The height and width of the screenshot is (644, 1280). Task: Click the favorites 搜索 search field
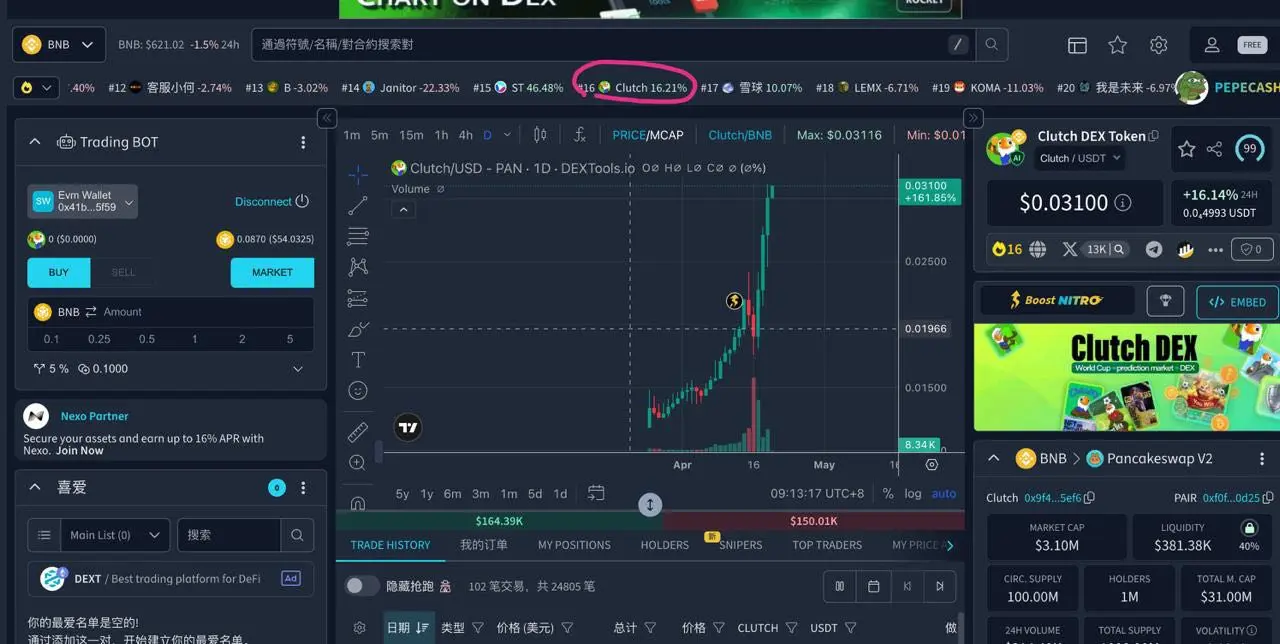pos(229,535)
